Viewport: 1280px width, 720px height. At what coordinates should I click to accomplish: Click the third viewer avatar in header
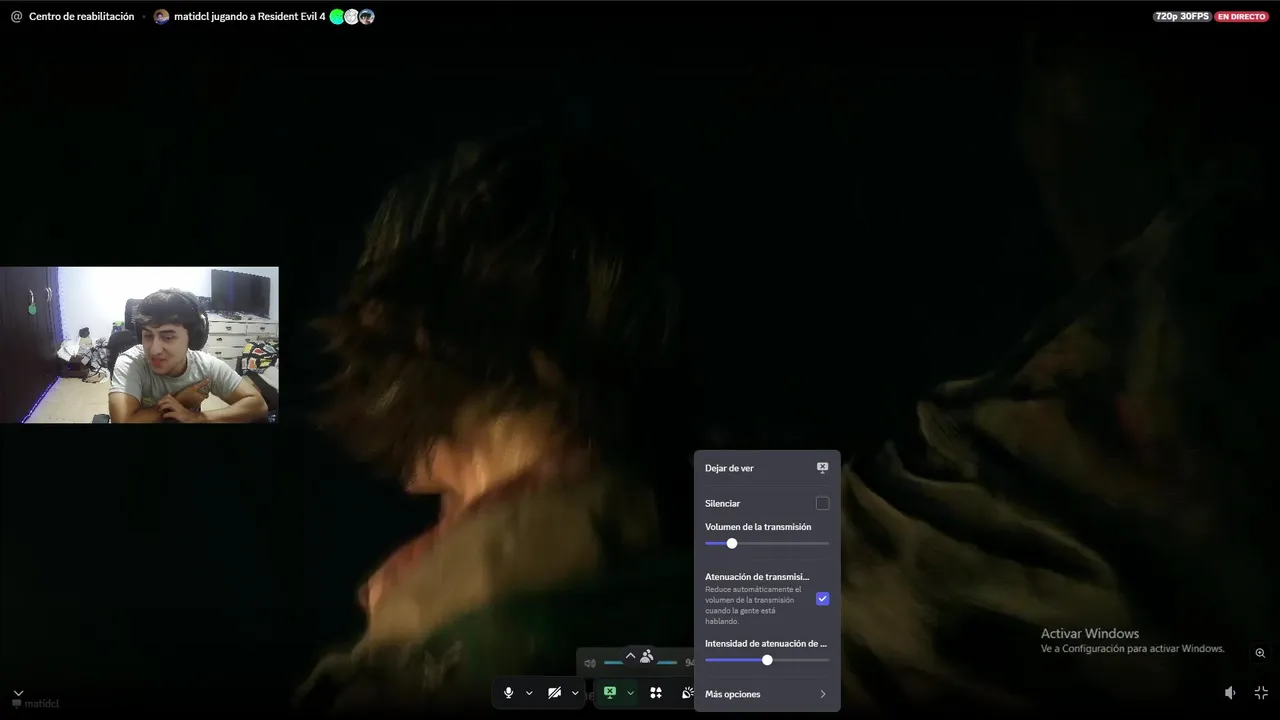pyautogui.click(x=367, y=17)
